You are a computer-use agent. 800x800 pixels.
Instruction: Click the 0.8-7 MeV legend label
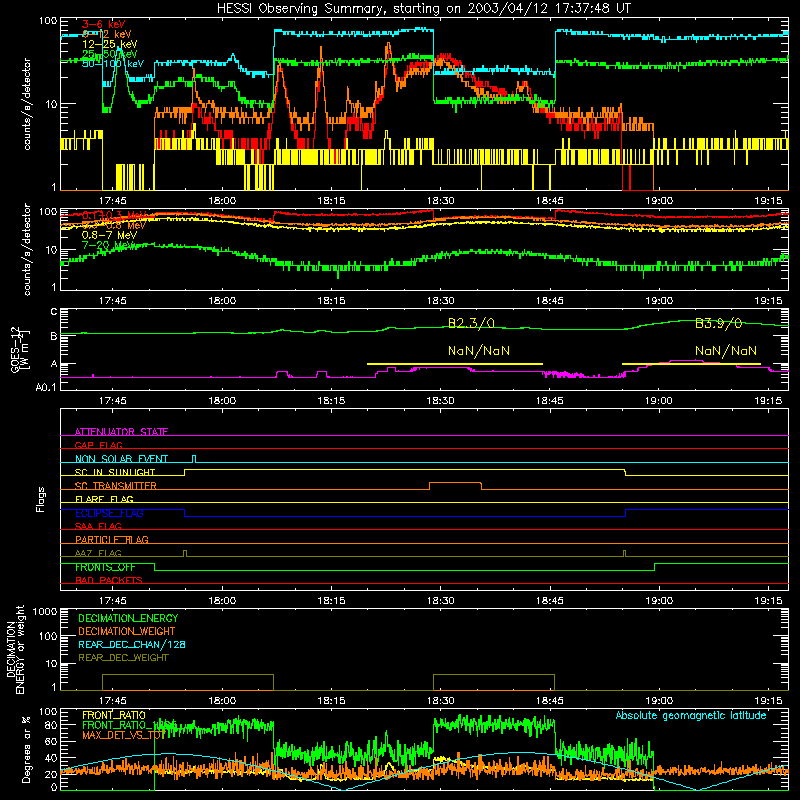coord(109,235)
